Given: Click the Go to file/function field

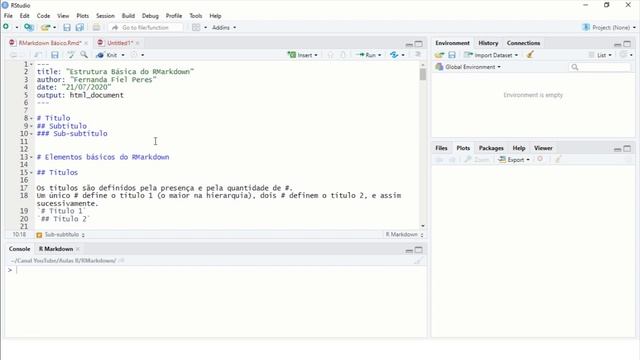Looking at the screenshot, I should tap(147, 27).
